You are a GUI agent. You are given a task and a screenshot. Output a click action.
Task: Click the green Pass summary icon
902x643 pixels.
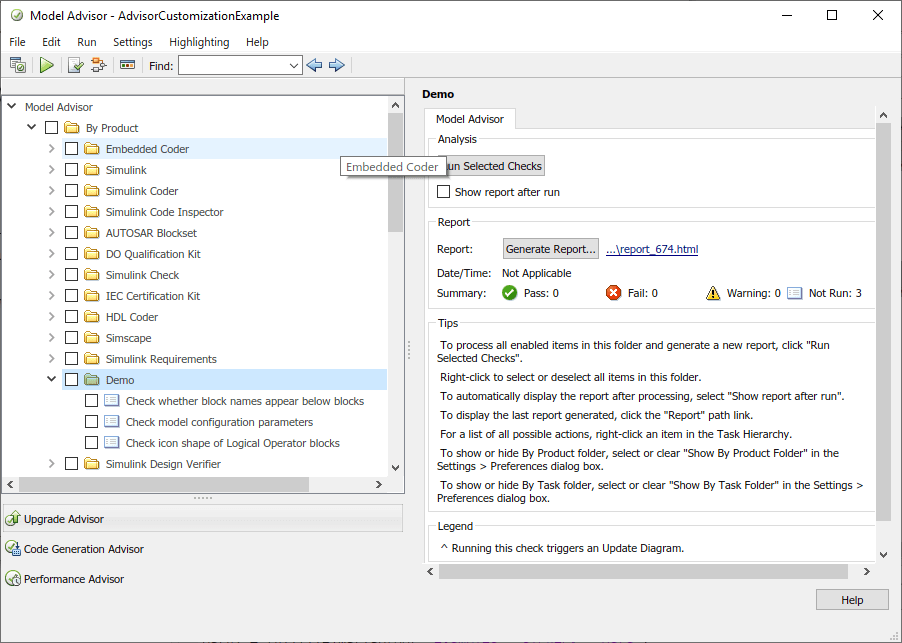tap(509, 293)
